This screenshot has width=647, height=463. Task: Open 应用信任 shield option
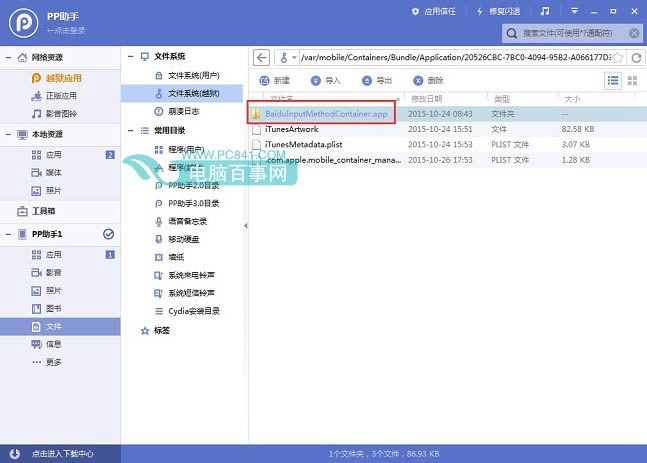[433, 12]
